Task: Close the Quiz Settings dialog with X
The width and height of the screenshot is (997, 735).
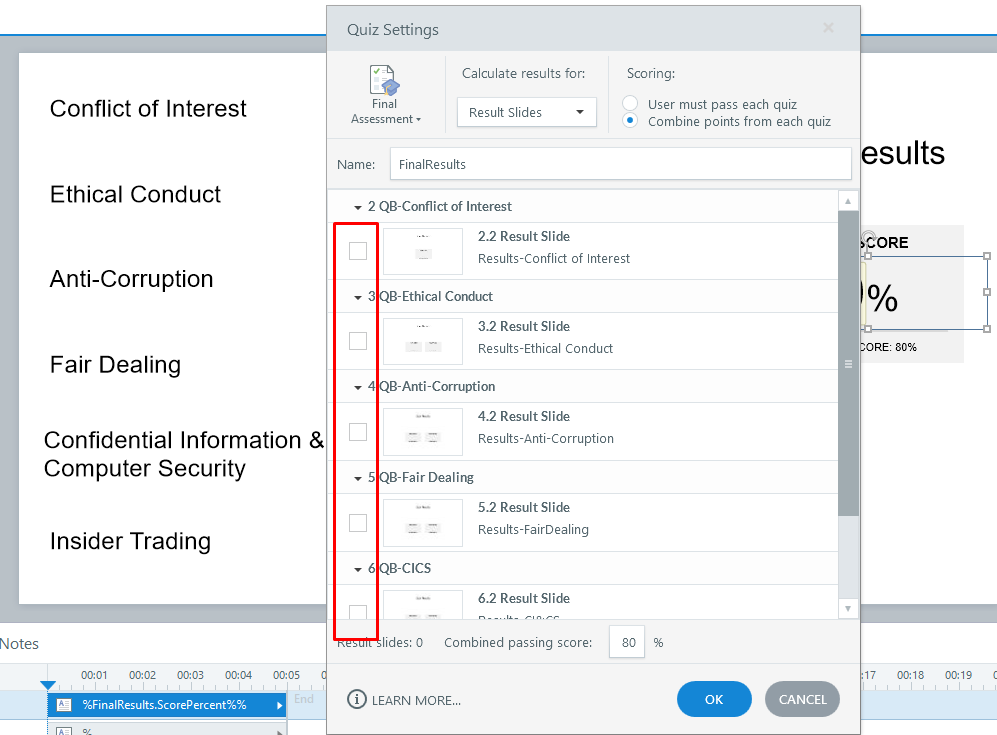Action: 828,28
